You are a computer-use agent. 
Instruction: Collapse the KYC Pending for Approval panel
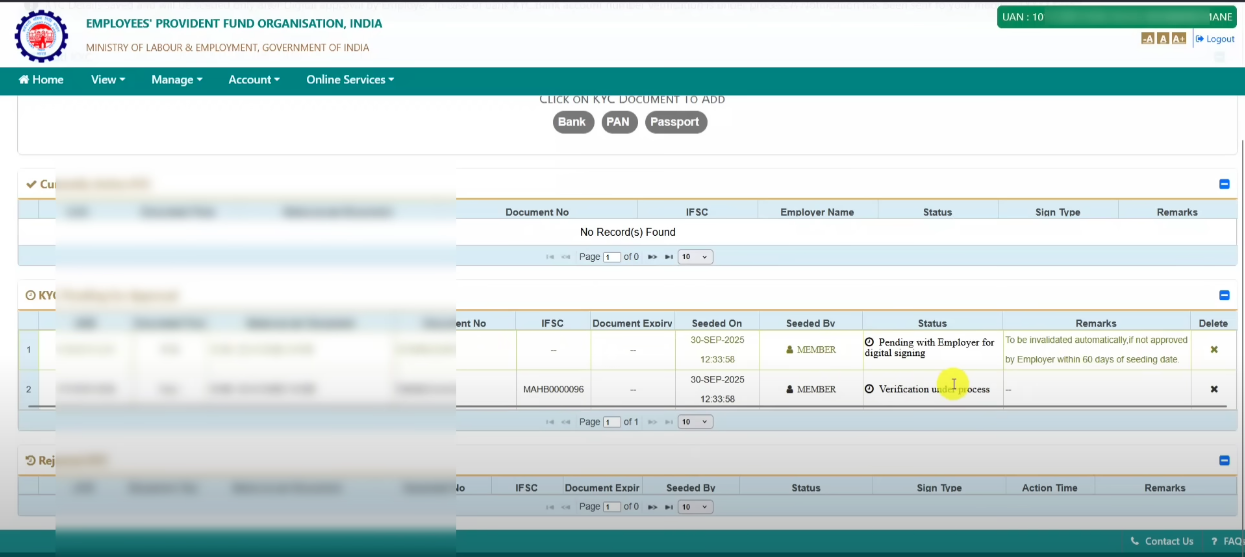coord(1224,295)
